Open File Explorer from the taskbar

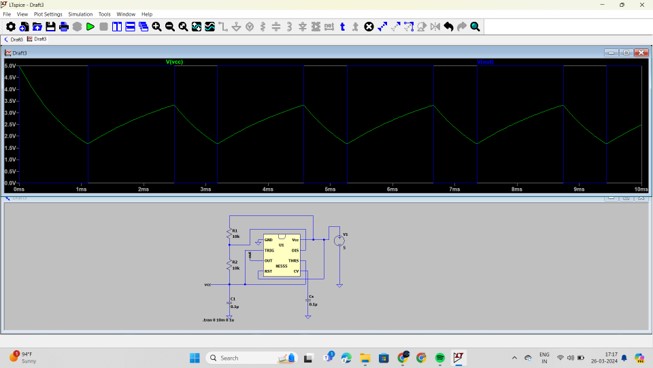tap(365, 358)
